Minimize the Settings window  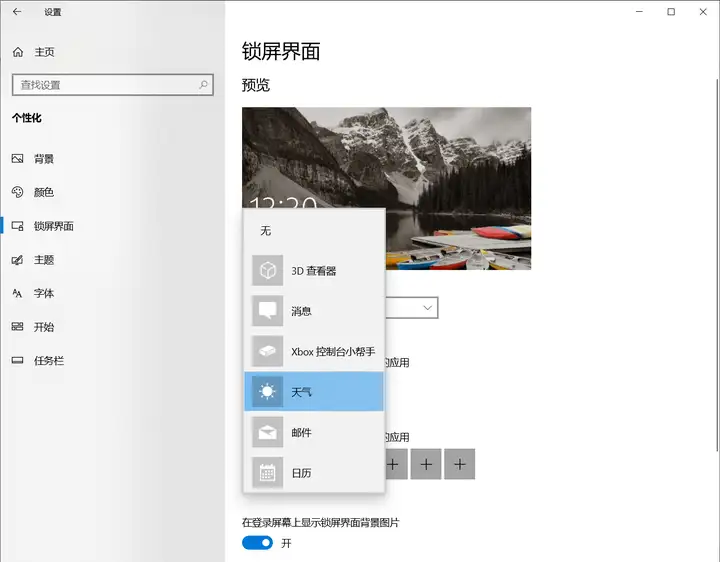[639, 12]
